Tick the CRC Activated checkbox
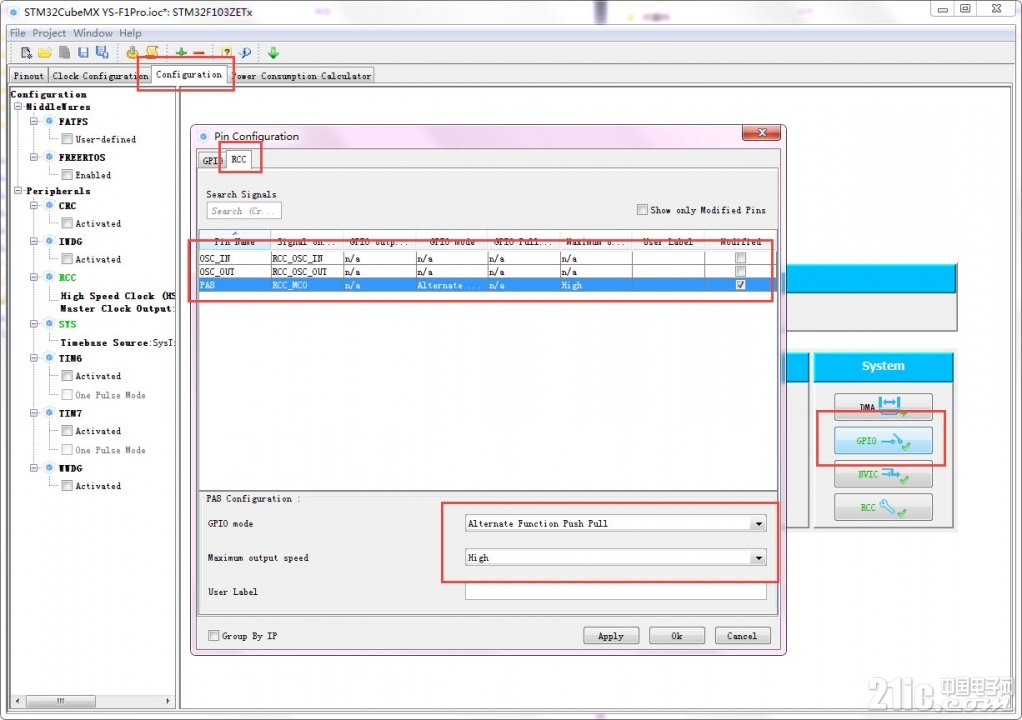The width and height of the screenshot is (1022, 720). (x=67, y=223)
